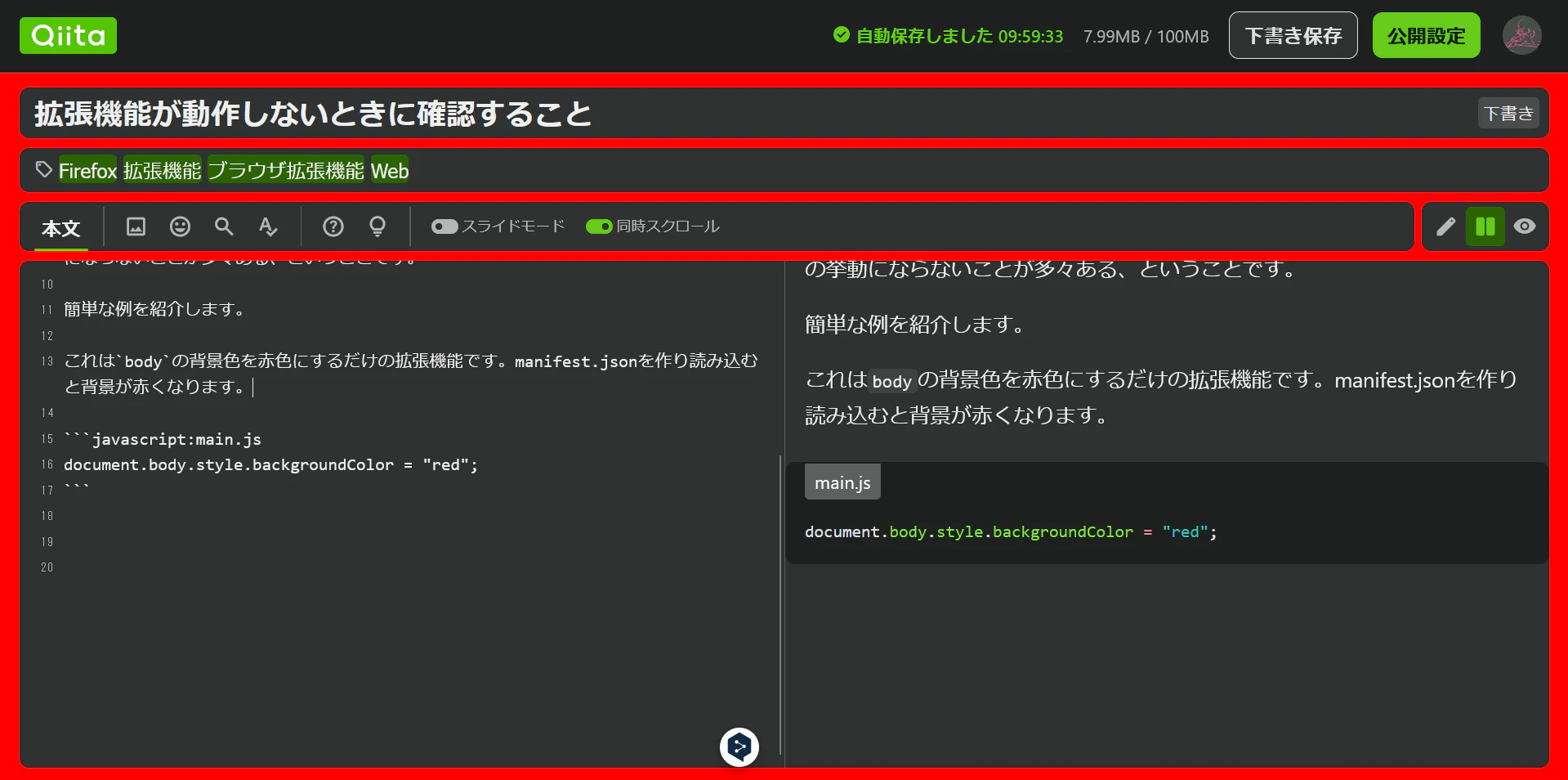
Task: Open the search magnifier tool
Action: click(x=224, y=226)
